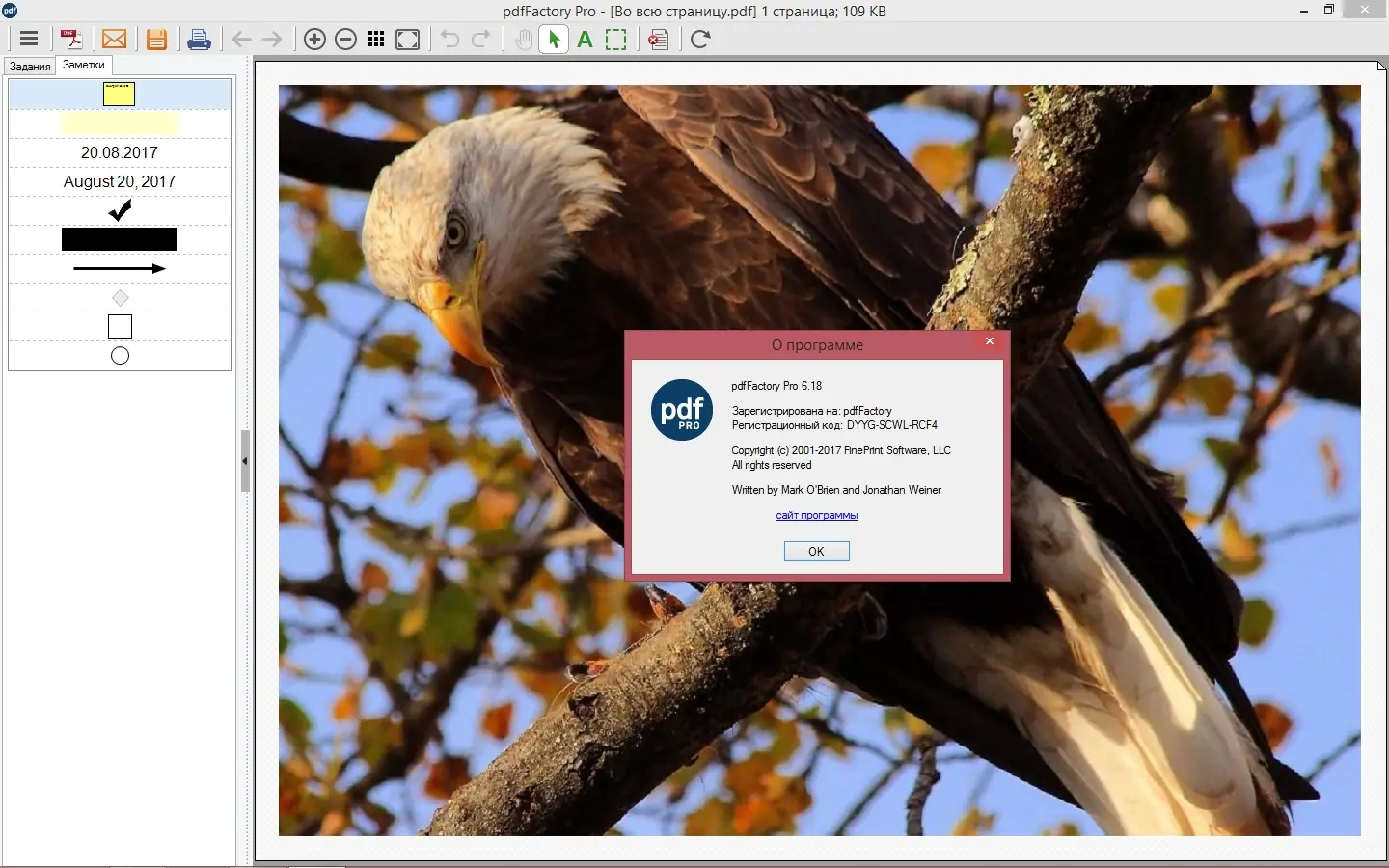Minimize the pdfFactory Pro window
The height and width of the screenshot is (868, 1389).
point(1304,11)
